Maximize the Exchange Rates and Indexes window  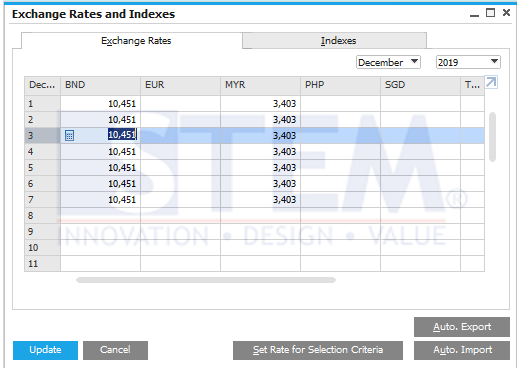click(490, 13)
